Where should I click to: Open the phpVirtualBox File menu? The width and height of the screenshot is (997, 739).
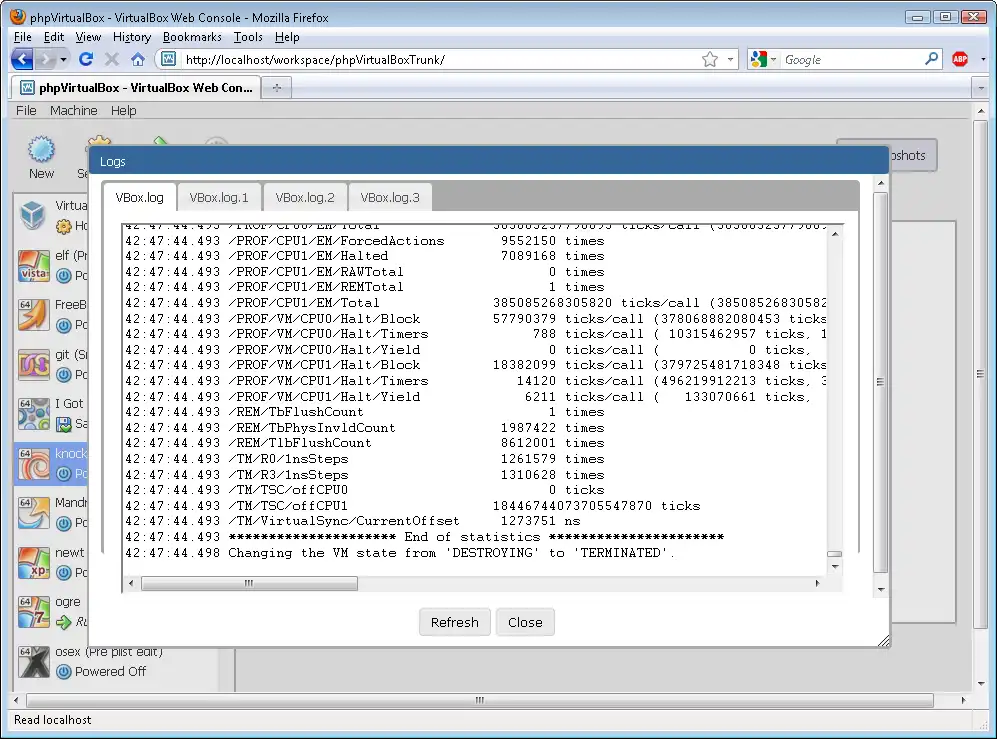click(x=26, y=111)
